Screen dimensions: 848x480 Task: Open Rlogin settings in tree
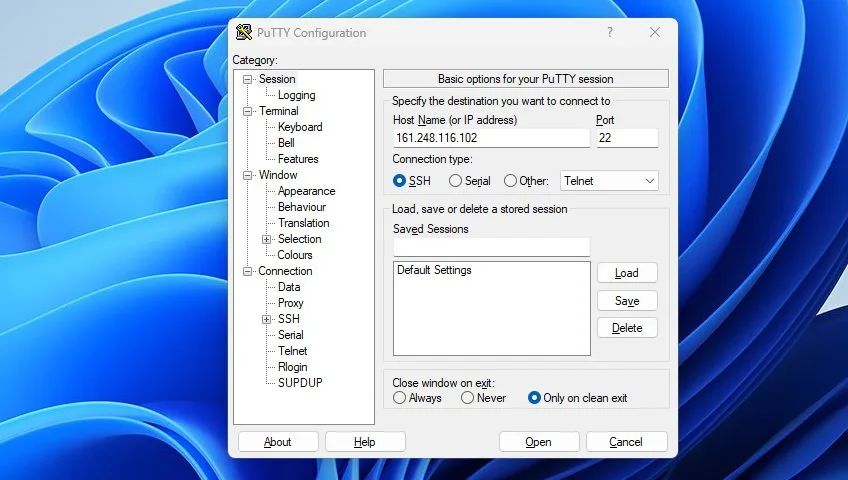293,367
